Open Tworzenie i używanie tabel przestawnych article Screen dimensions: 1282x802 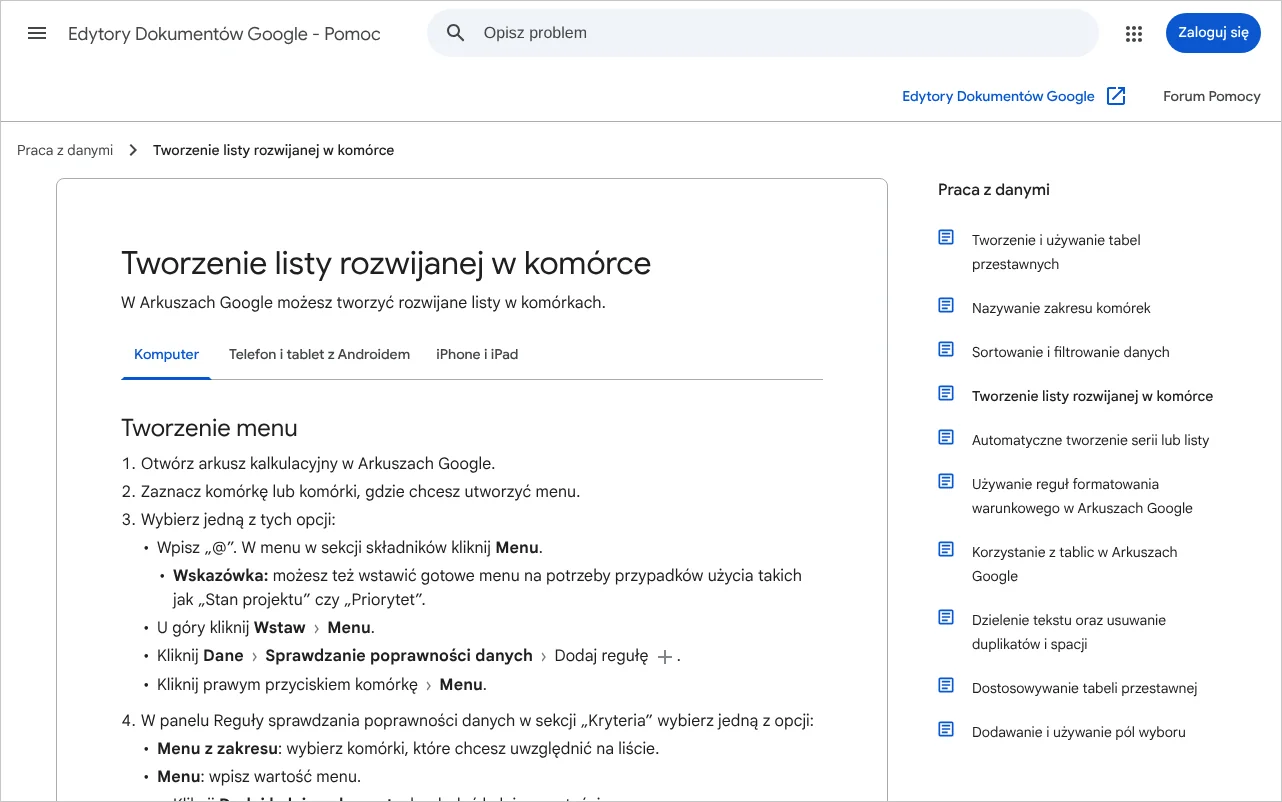(x=1056, y=252)
